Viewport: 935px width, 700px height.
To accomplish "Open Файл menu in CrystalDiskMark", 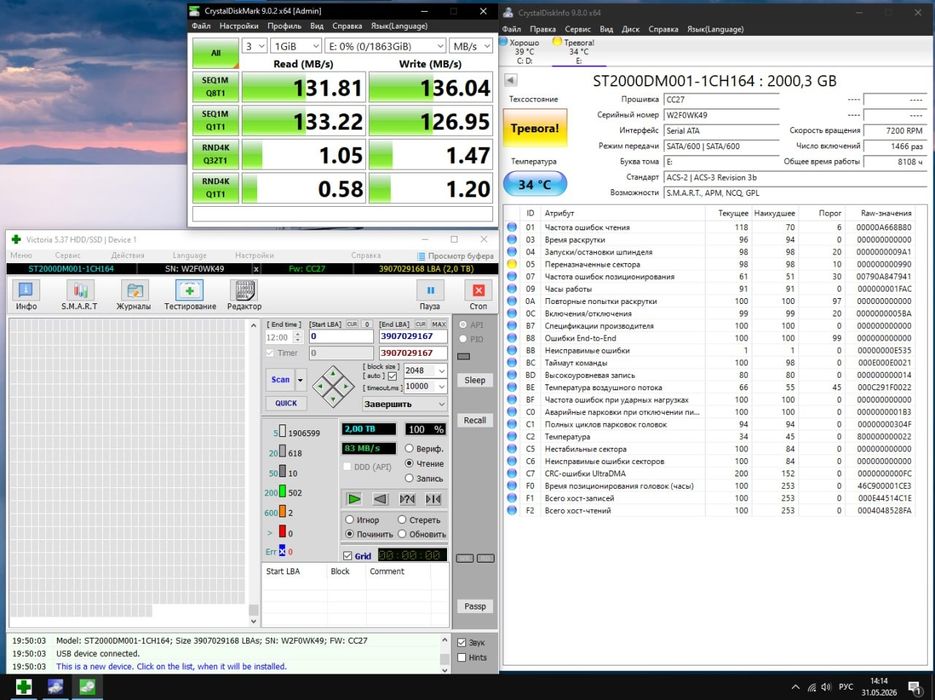I will 201,26.
